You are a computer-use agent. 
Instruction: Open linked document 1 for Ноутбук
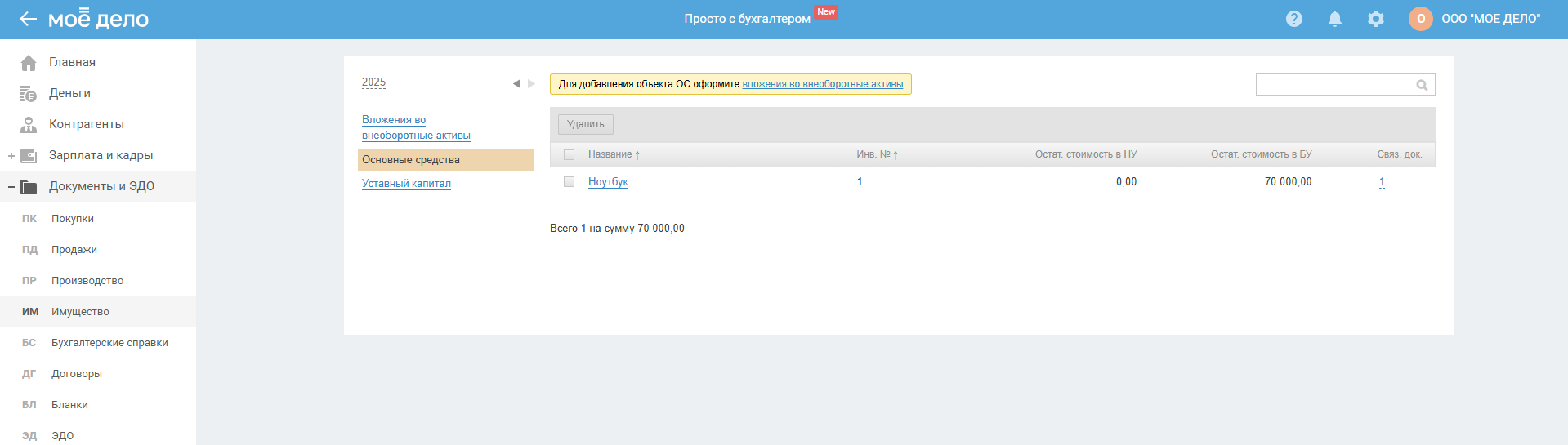1382,182
